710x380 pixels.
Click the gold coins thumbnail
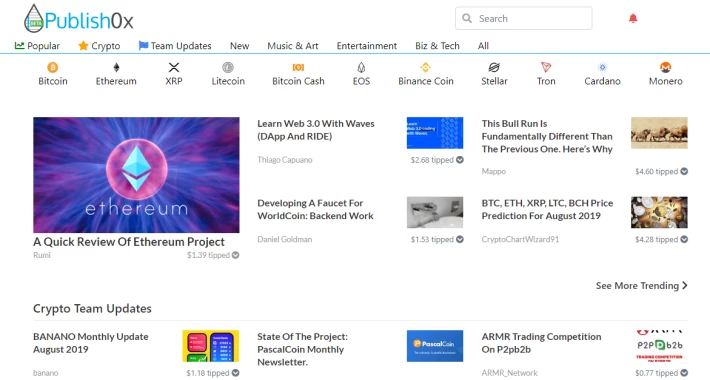click(x=659, y=212)
